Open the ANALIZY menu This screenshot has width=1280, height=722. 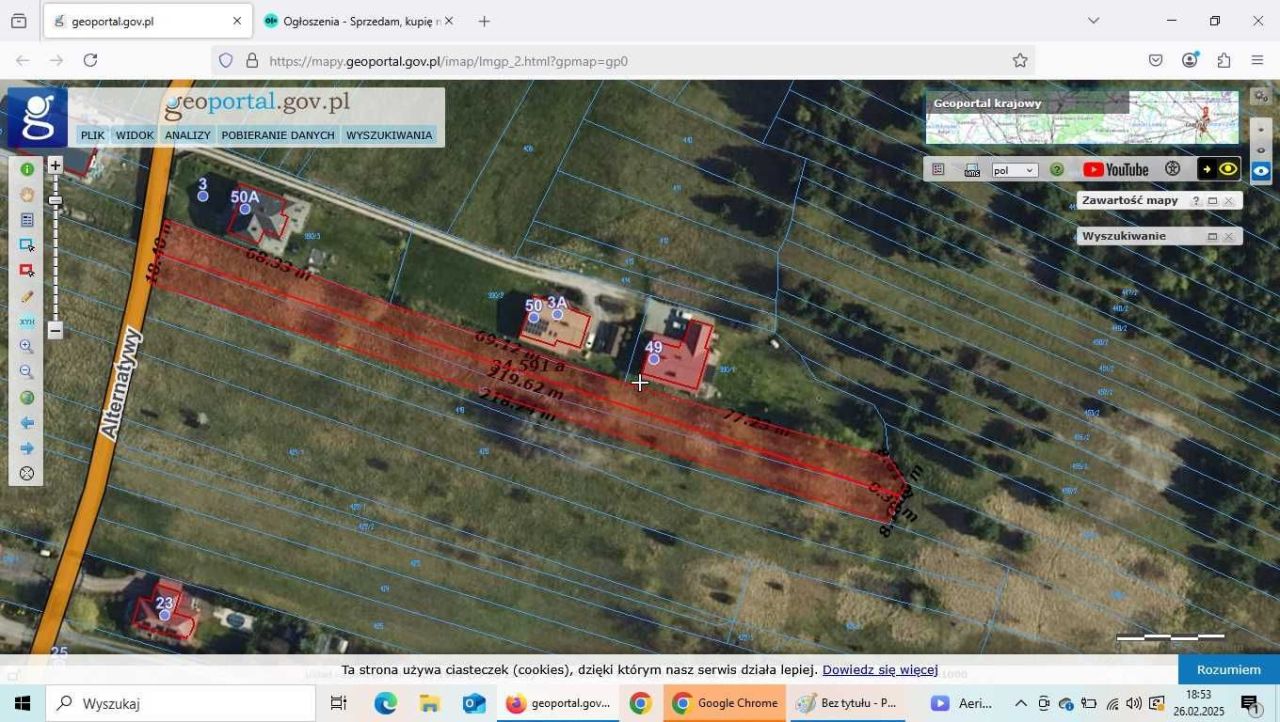point(187,135)
